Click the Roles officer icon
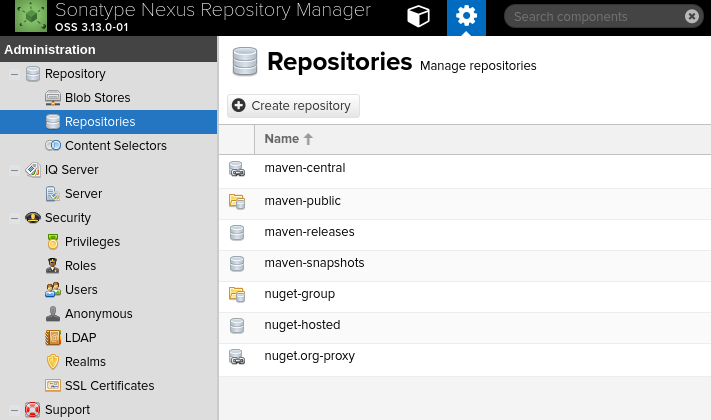 point(53,266)
